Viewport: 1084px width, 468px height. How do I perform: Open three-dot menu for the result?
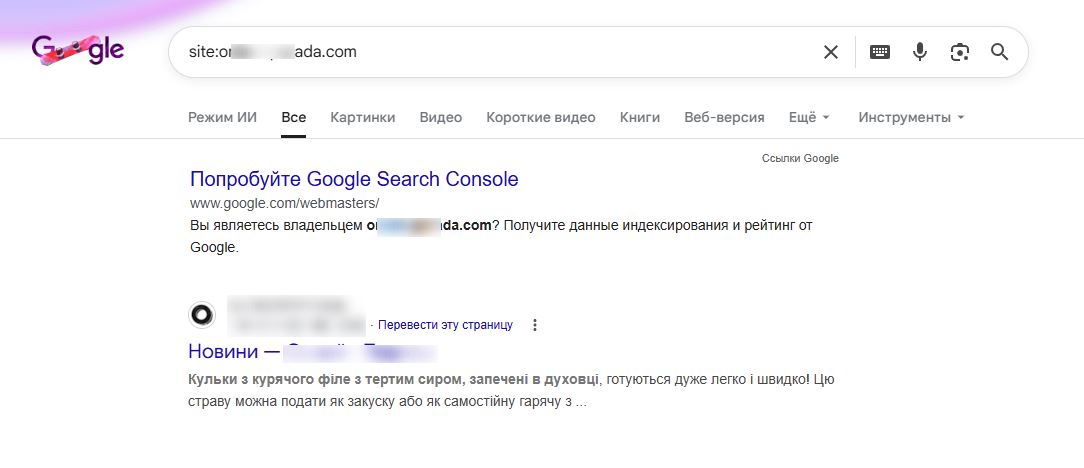pos(535,325)
